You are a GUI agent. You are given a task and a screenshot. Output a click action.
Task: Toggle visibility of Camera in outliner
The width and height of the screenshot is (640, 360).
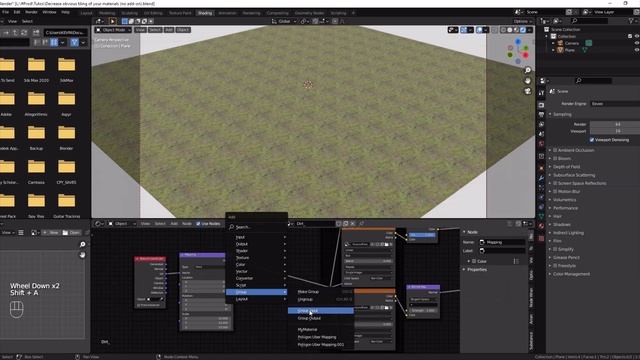pyautogui.click(x=636, y=43)
